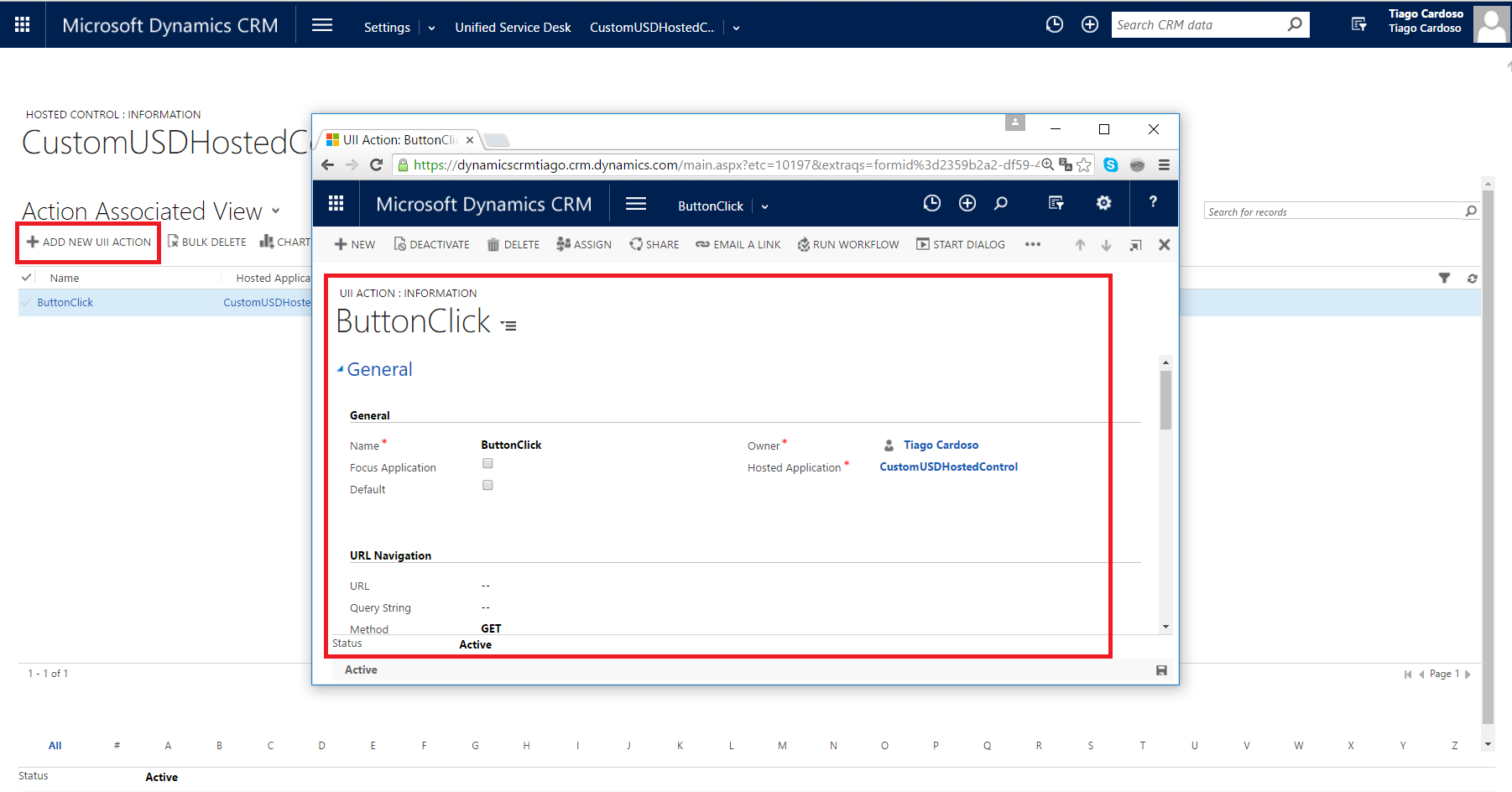This screenshot has width=1512, height=792.
Task: Click the browser reload icon
Action: 376,165
